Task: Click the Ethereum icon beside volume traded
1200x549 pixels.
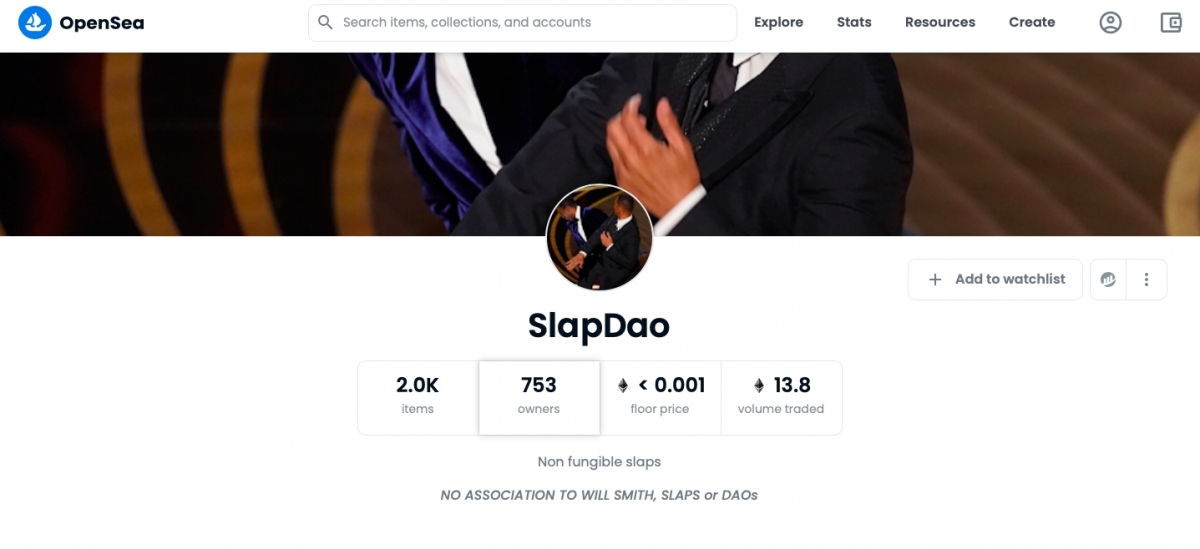Action: [x=759, y=386]
